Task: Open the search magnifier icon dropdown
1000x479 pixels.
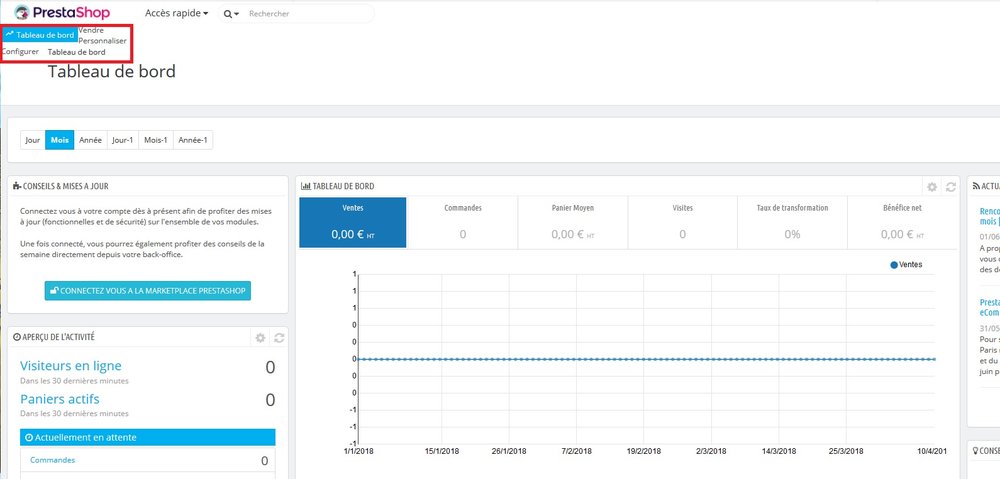Action: point(231,13)
